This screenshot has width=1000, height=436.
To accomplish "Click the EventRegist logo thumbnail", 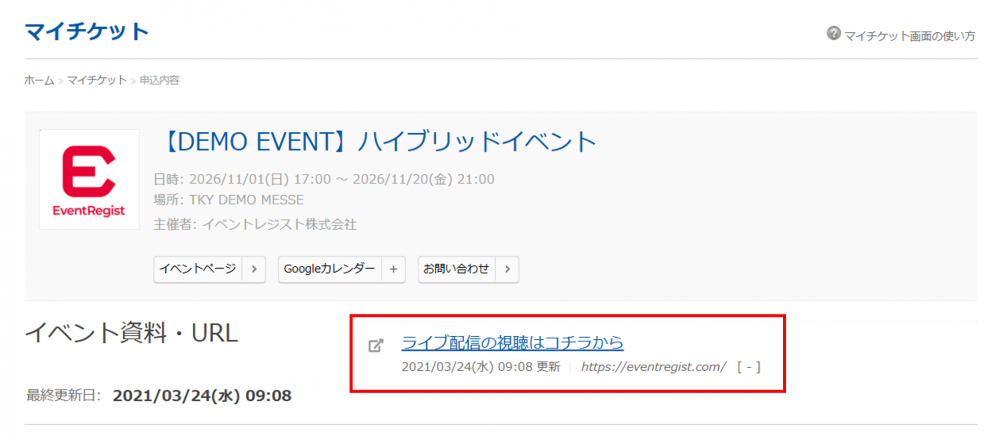I will [89, 179].
